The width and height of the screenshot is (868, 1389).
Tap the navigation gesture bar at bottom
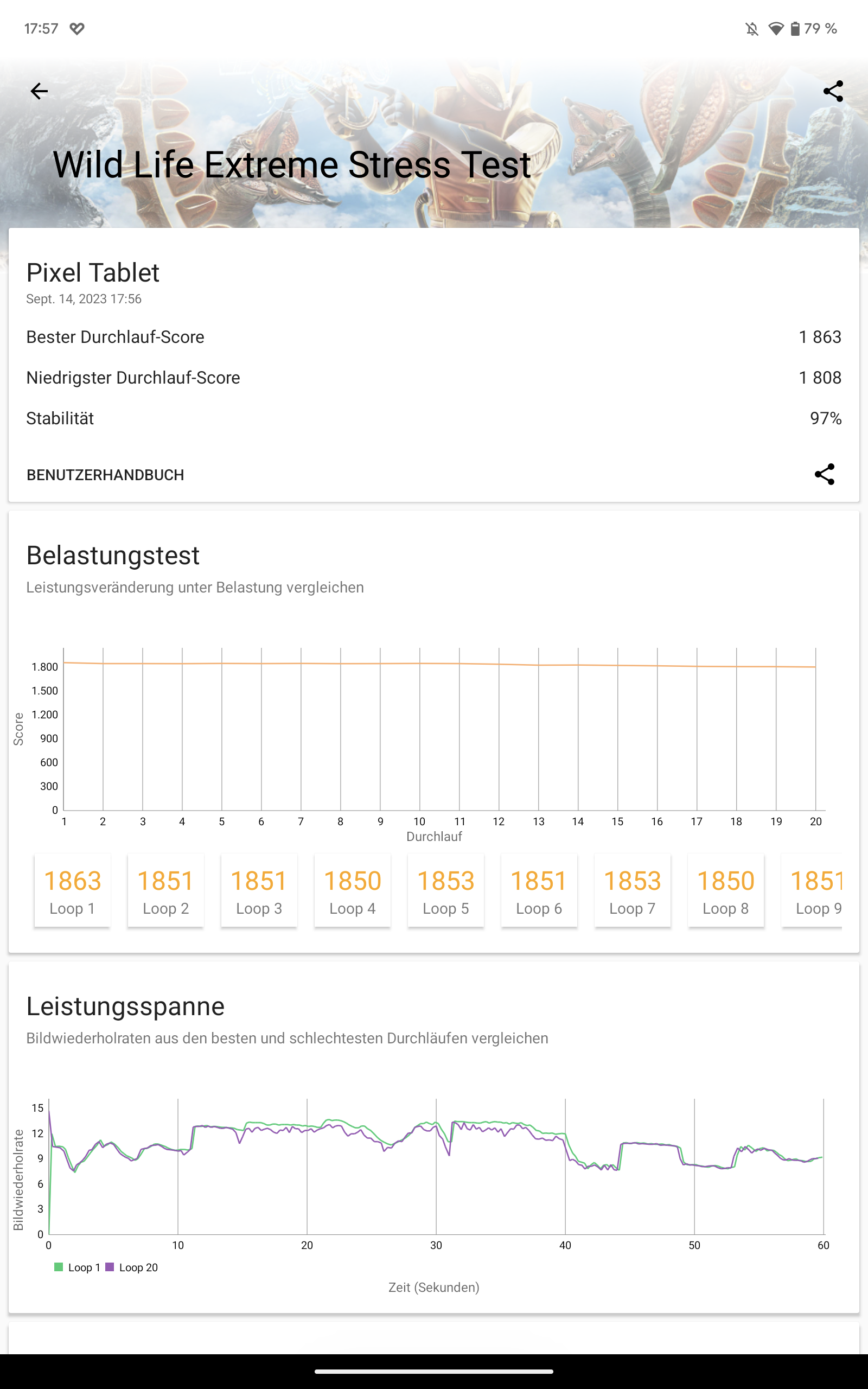pos(434,1371)
